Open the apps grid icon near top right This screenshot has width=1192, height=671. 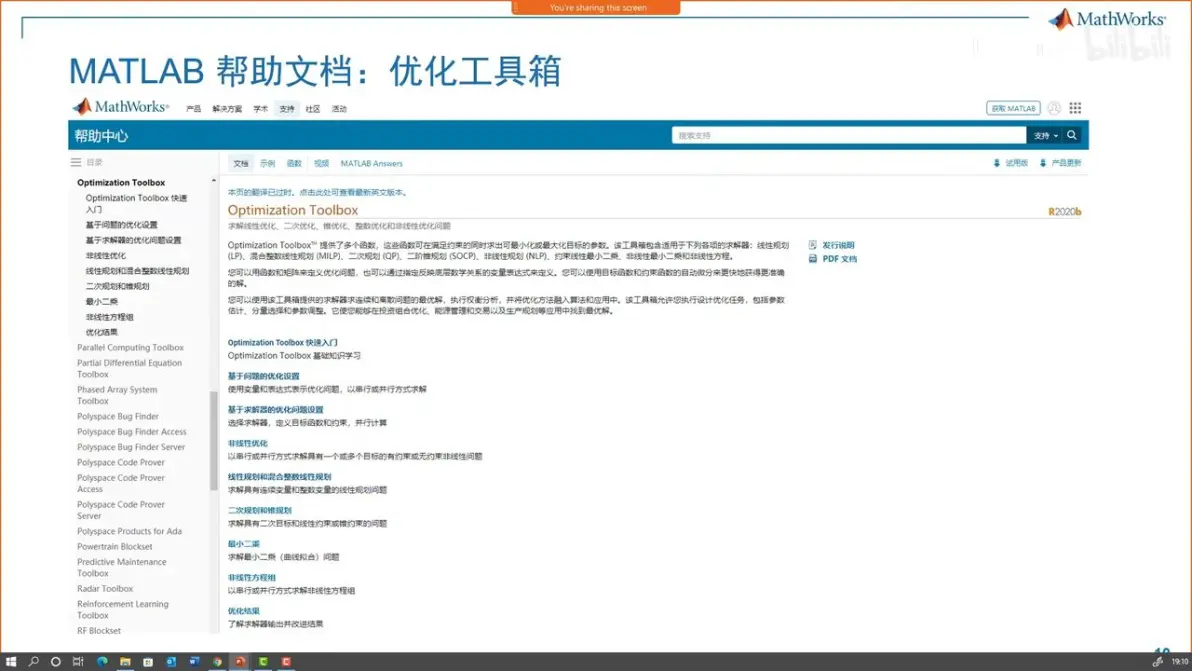pyautogui.click(x=1075, y=108)
